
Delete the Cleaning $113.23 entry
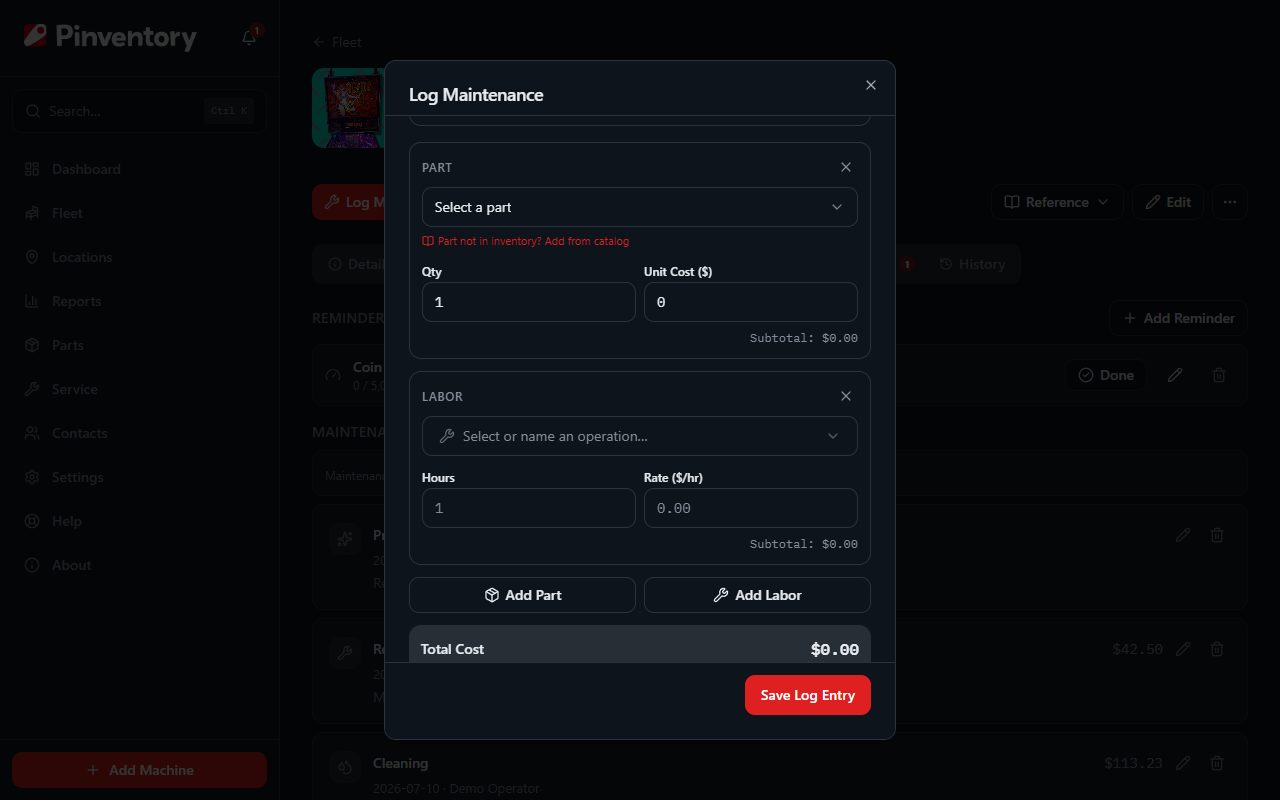(x=1217, y=763)
